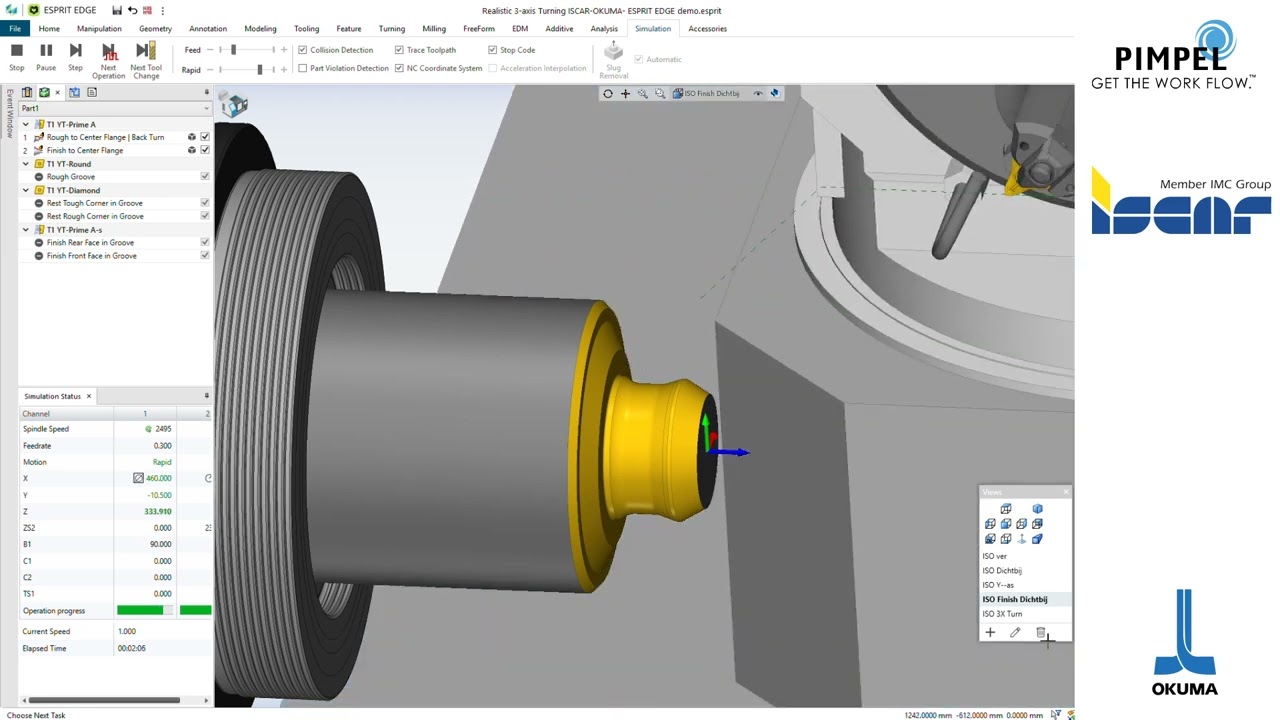Collapse the T1 YT-Prime A-s group

point(26,229)
